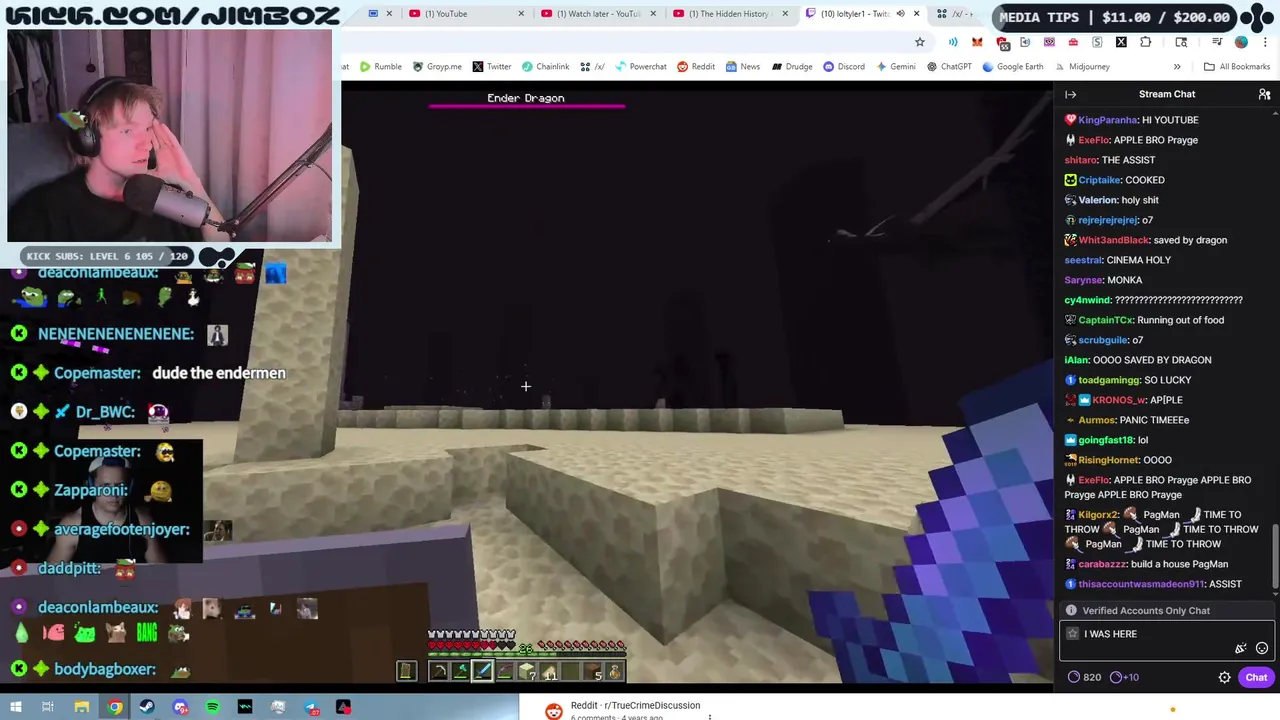Open the emote picker smiley
Viewport: 1280px width, 720px height.
(1262, 648)
